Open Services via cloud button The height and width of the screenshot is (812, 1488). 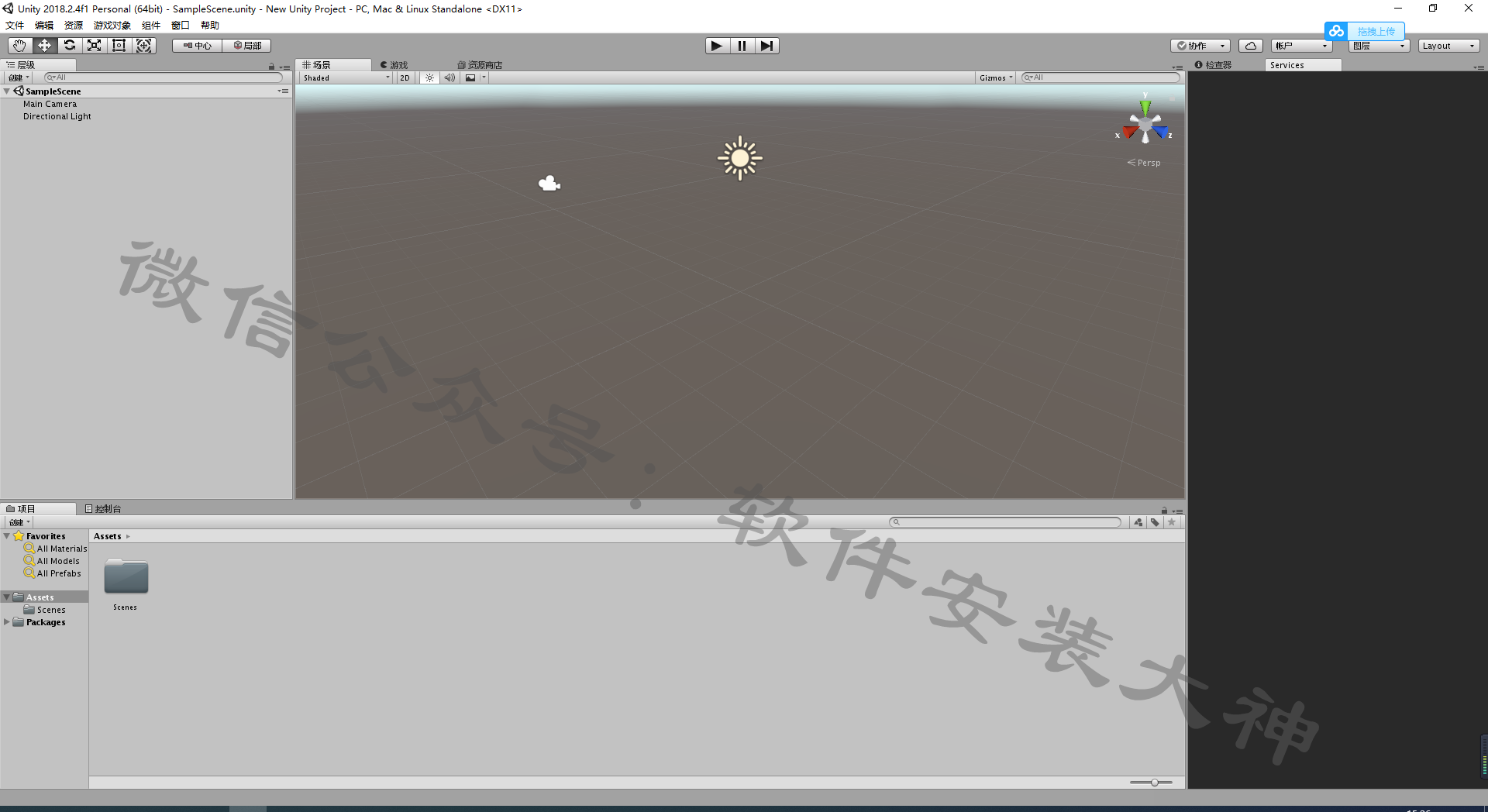pos(1250,46)
